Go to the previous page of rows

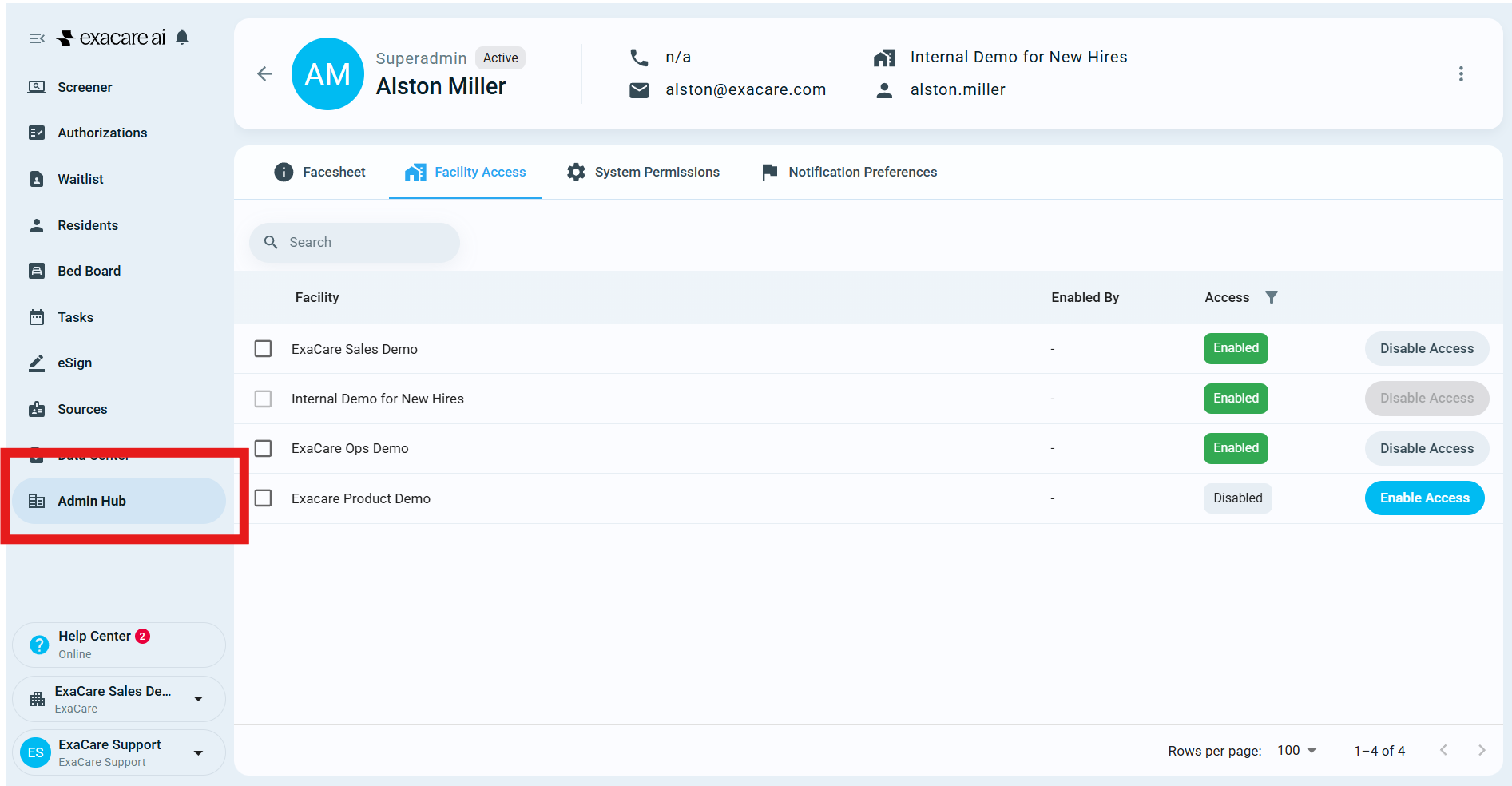point(1443,750)
